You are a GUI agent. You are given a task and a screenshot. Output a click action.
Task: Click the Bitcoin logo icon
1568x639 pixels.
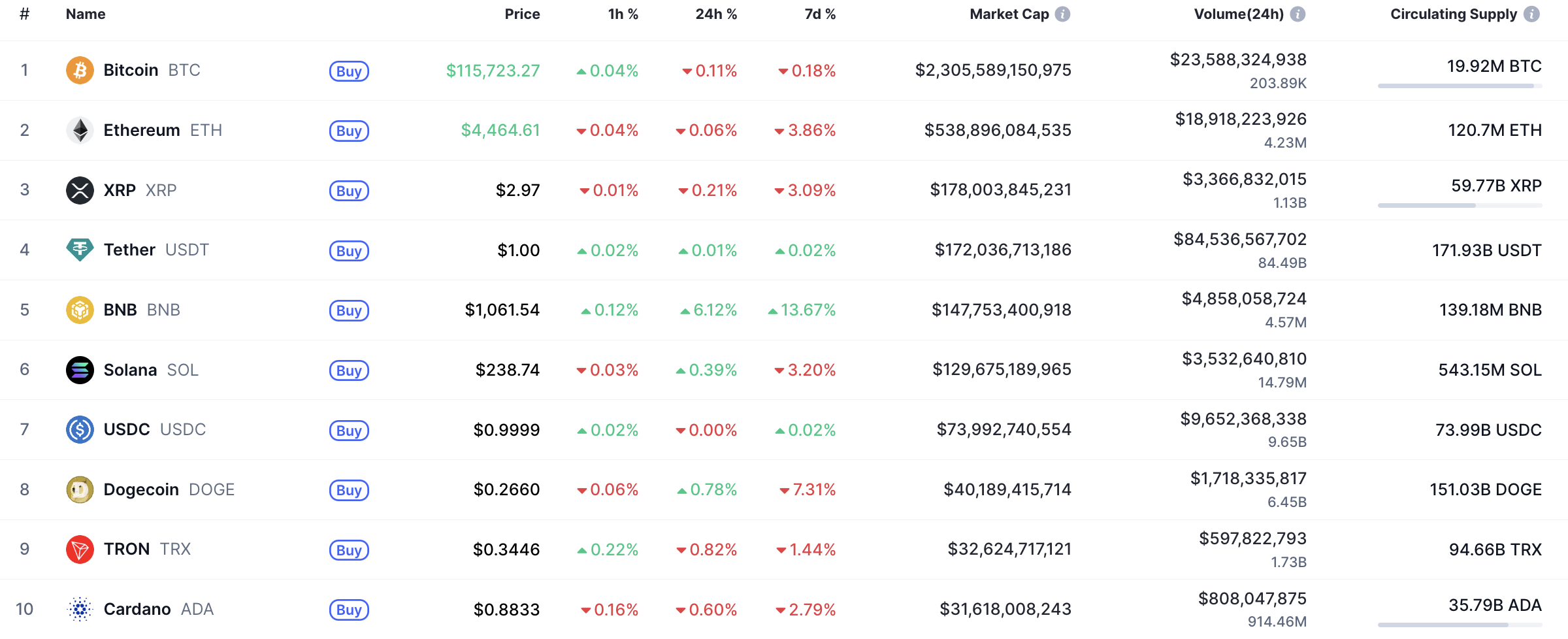point(80,70)
